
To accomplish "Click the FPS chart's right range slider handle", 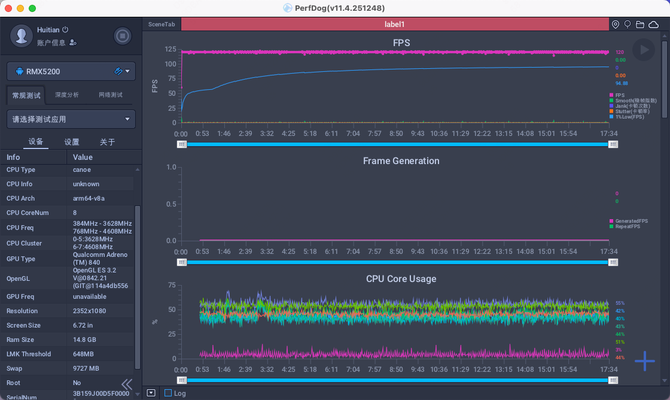I will [x=615, y=144].
